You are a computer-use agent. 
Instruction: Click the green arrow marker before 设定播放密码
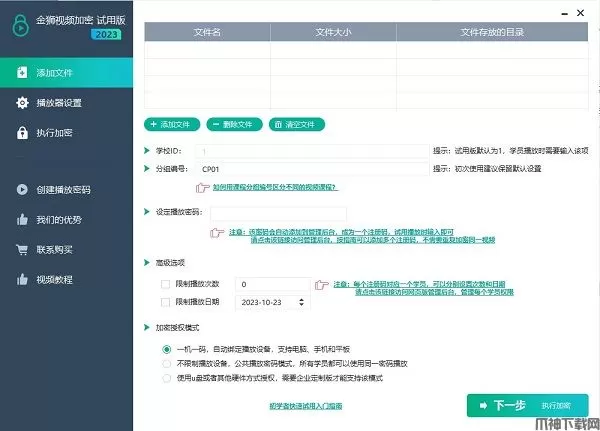pos(147,211)
